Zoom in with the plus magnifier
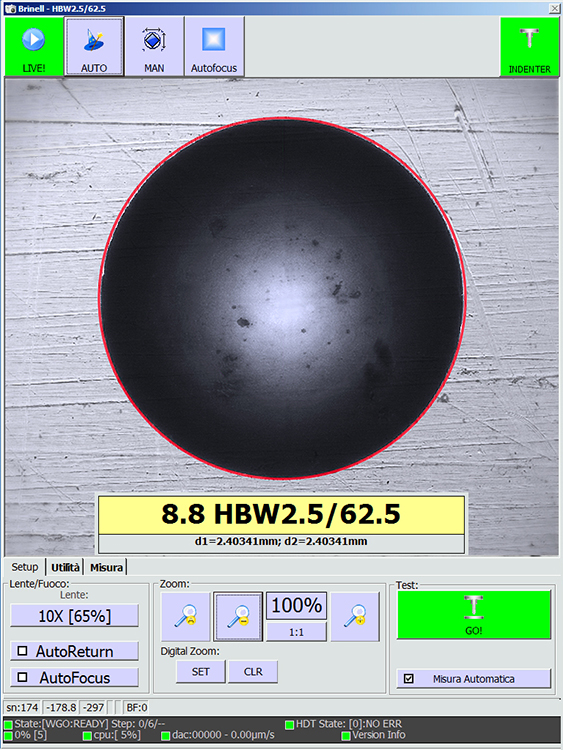Image resolution: width=563 pixels, height=750 pixels. click(355, 617)
